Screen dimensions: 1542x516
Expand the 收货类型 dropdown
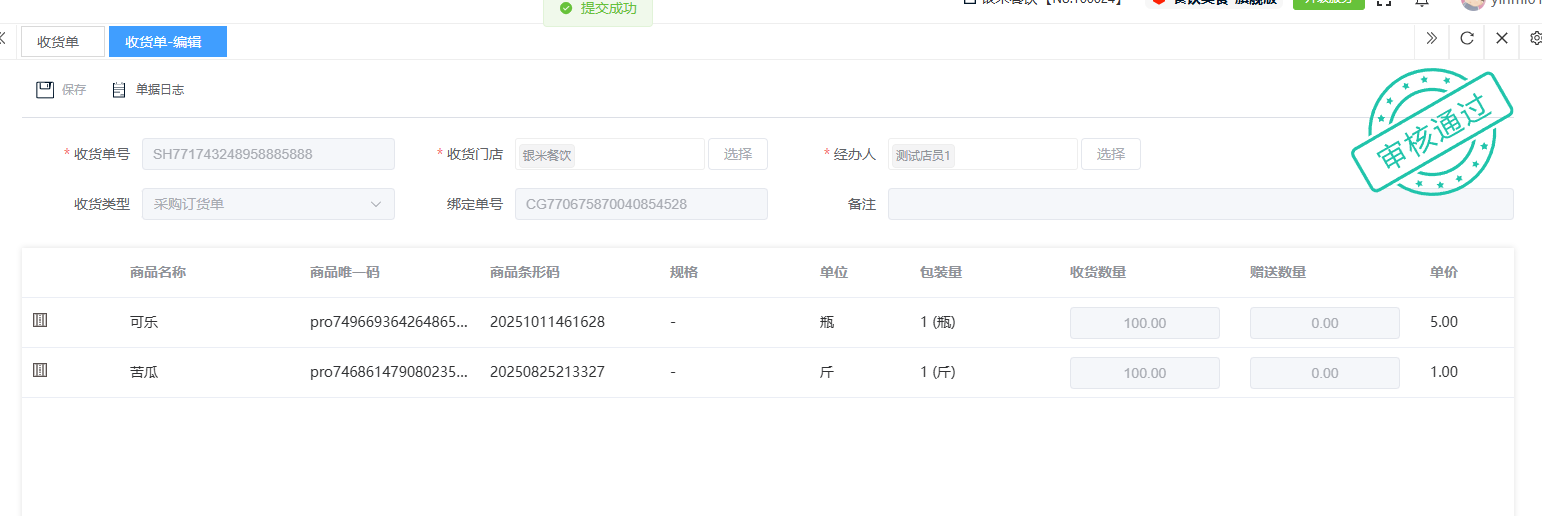(268, 204)
